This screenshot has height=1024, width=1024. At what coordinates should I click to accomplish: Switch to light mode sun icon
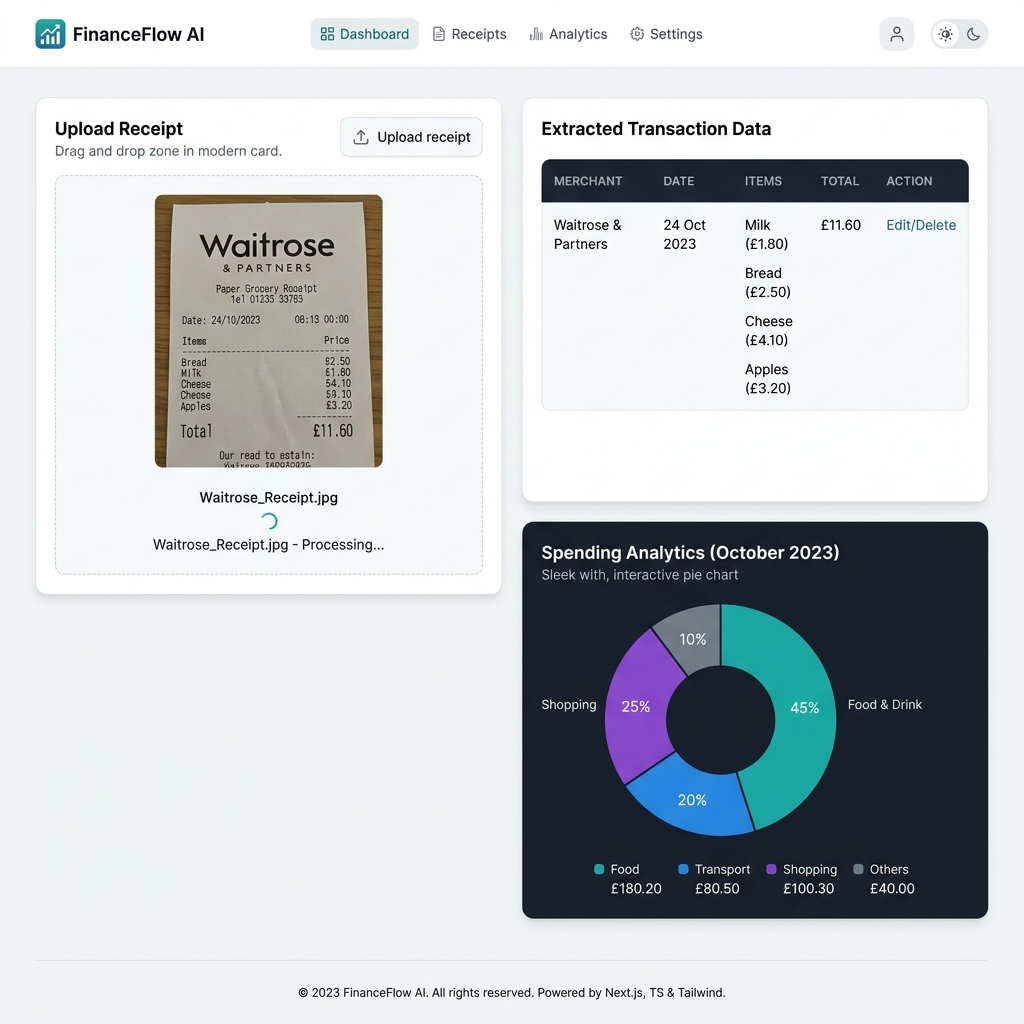pyautogui.click(x=945, y=34)
